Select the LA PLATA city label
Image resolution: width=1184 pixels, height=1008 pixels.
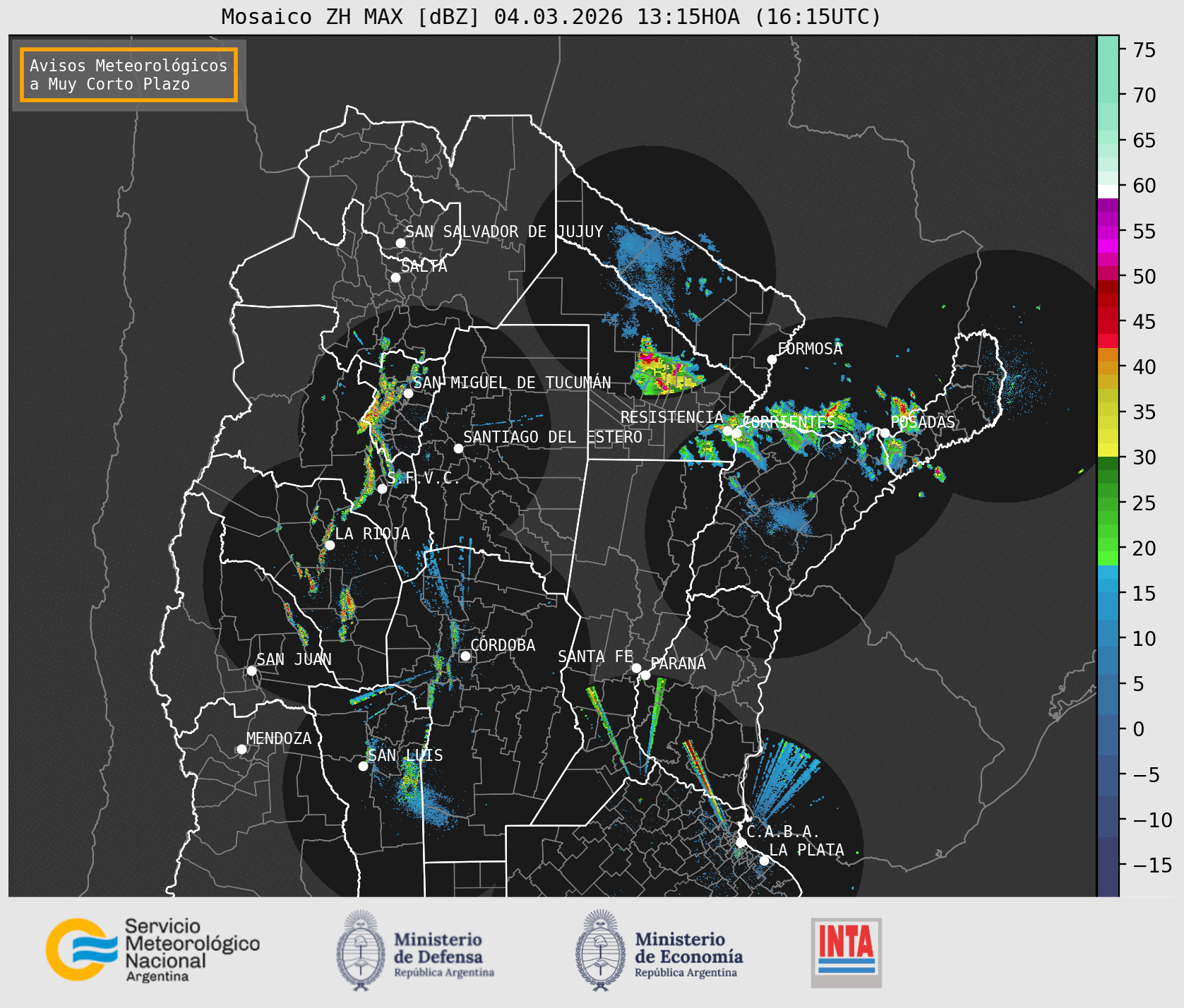tap(806, 850)
